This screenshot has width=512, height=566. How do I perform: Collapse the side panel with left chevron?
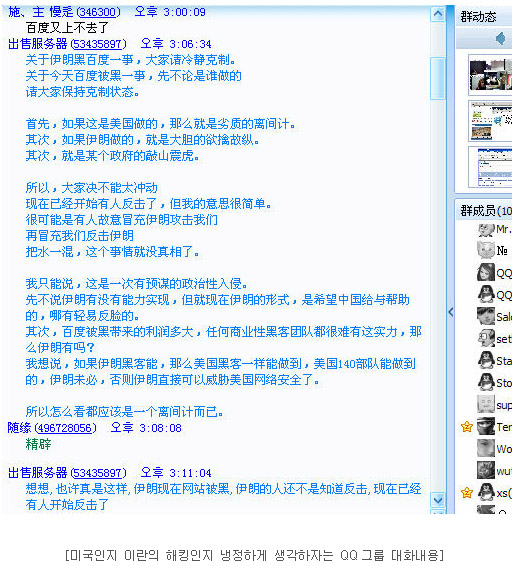pos(451,312)
